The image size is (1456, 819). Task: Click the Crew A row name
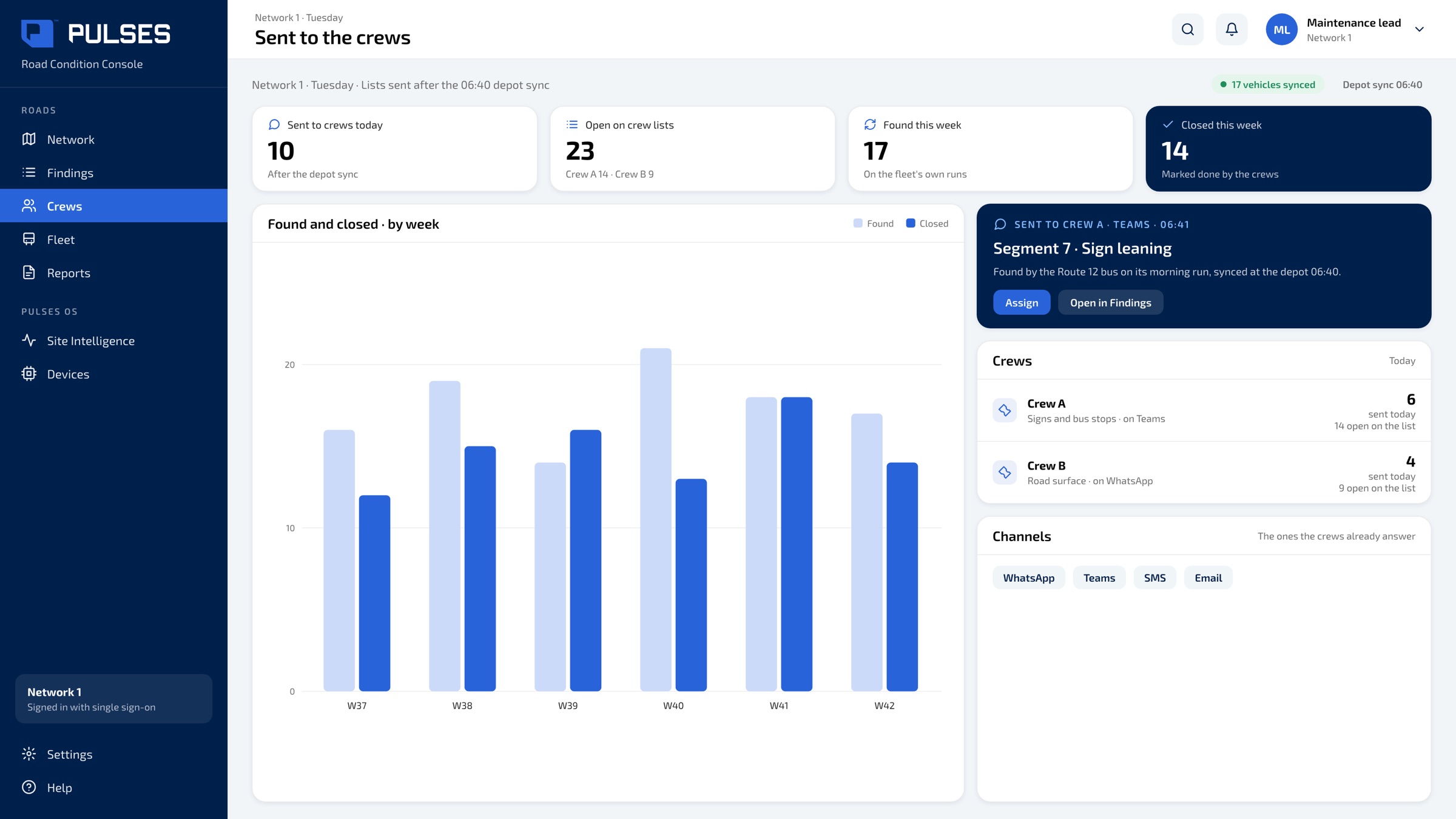click(x=1046, y=403)
